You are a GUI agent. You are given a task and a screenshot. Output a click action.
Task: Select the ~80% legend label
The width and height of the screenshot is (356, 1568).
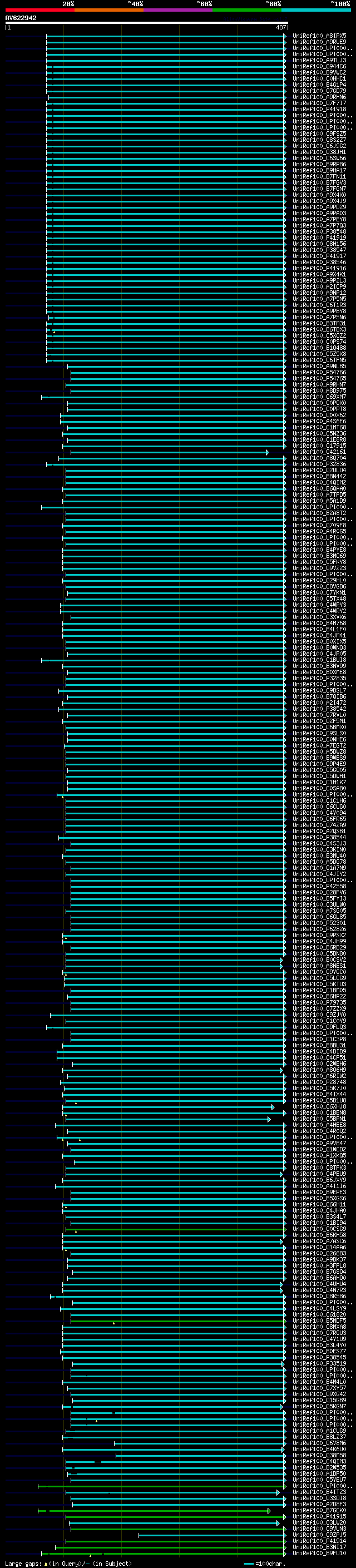273,4
